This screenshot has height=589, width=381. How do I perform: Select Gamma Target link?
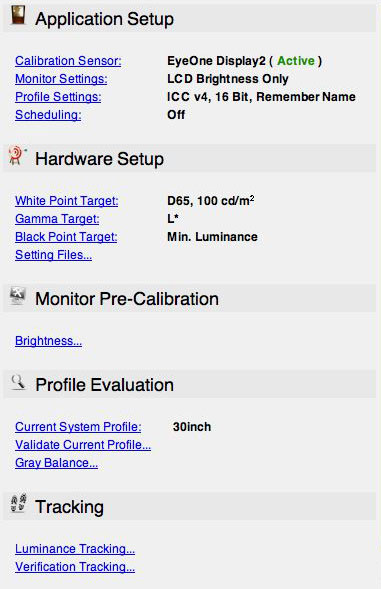[57, 219]
